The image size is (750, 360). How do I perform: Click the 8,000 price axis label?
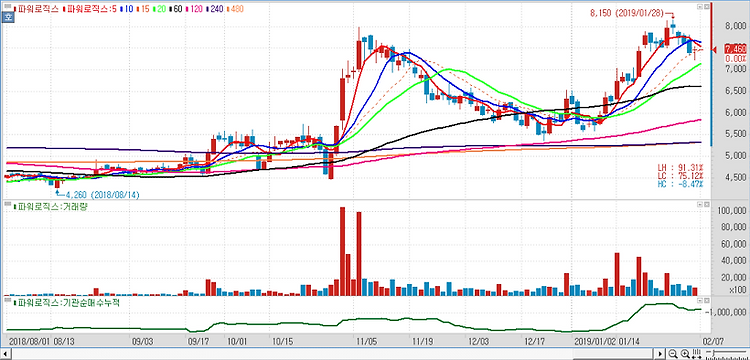735,26
